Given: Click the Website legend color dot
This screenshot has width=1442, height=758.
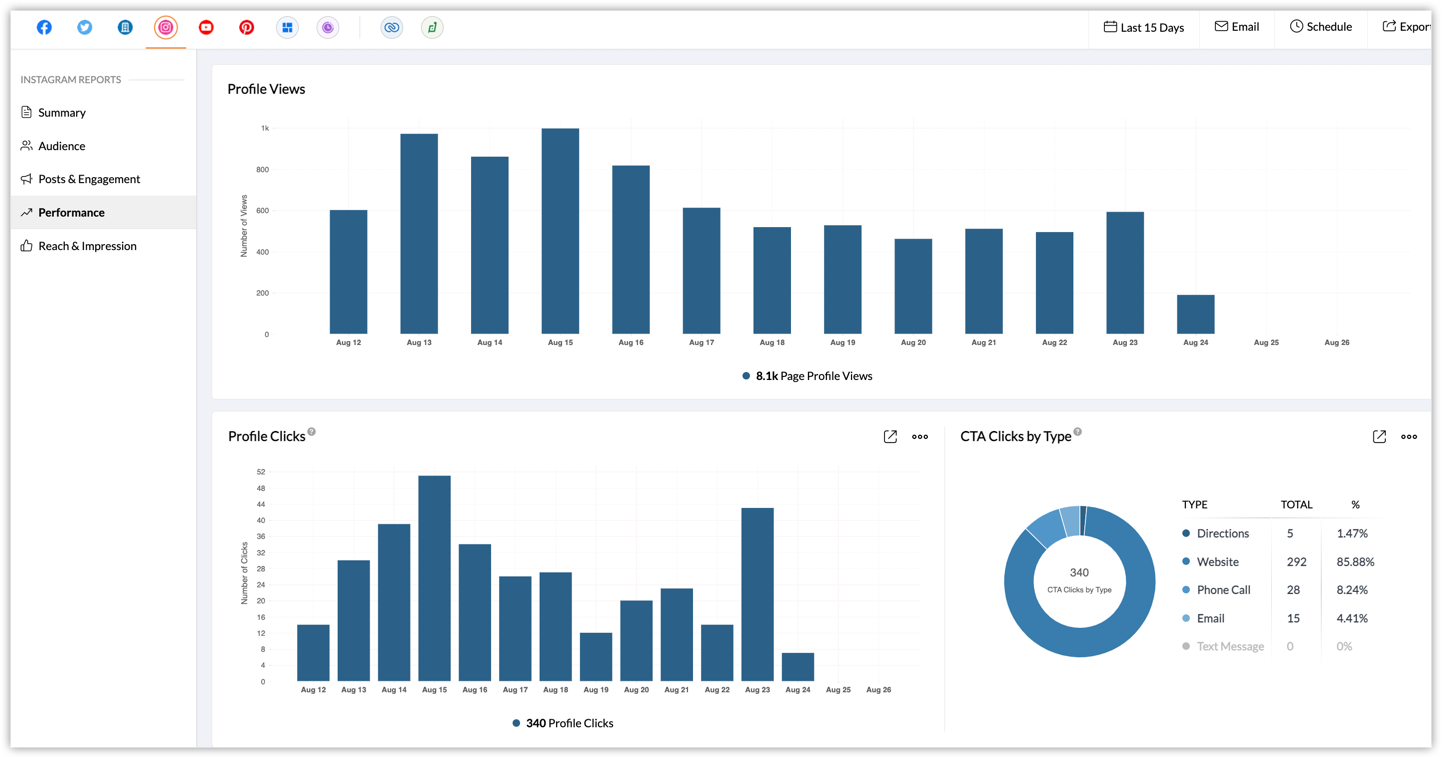Looking at the screenshot, I should click(x=1186, y=561).
